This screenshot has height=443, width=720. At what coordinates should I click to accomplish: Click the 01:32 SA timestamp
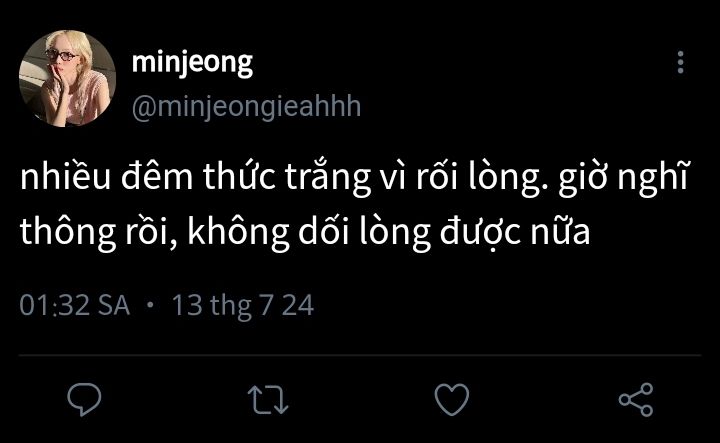76,305
